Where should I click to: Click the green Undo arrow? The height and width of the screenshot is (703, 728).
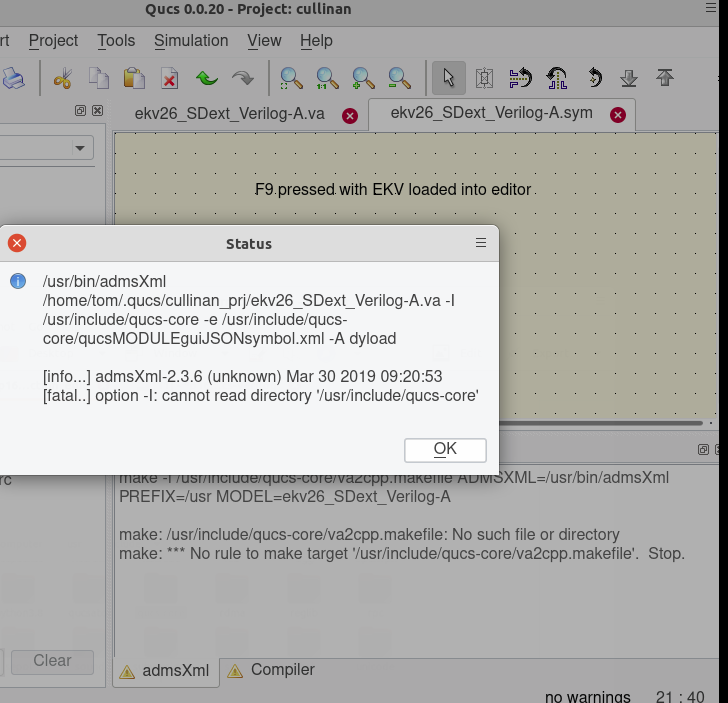(x=207, y=78)
